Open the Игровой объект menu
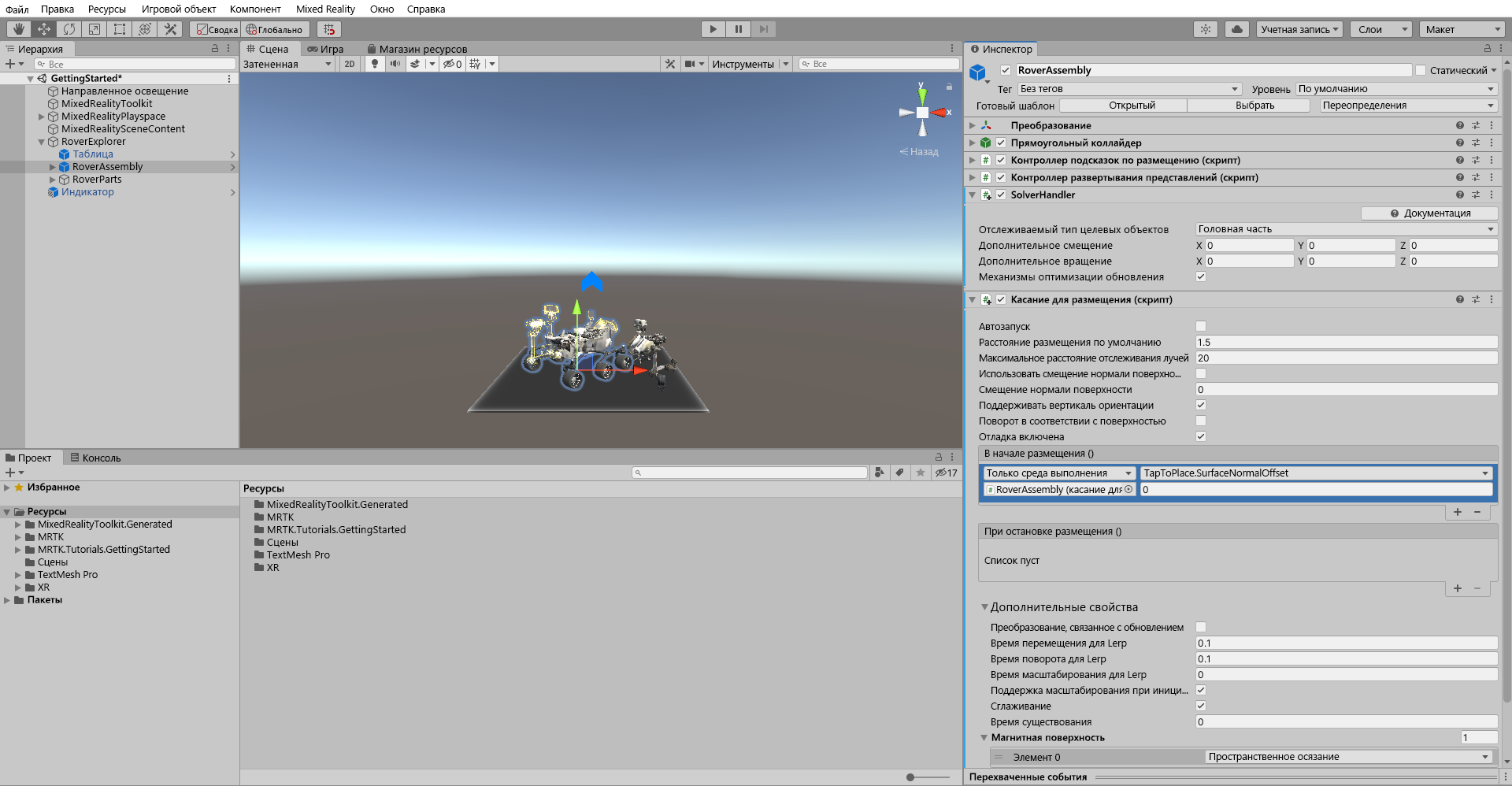 [x=179, y=9]
